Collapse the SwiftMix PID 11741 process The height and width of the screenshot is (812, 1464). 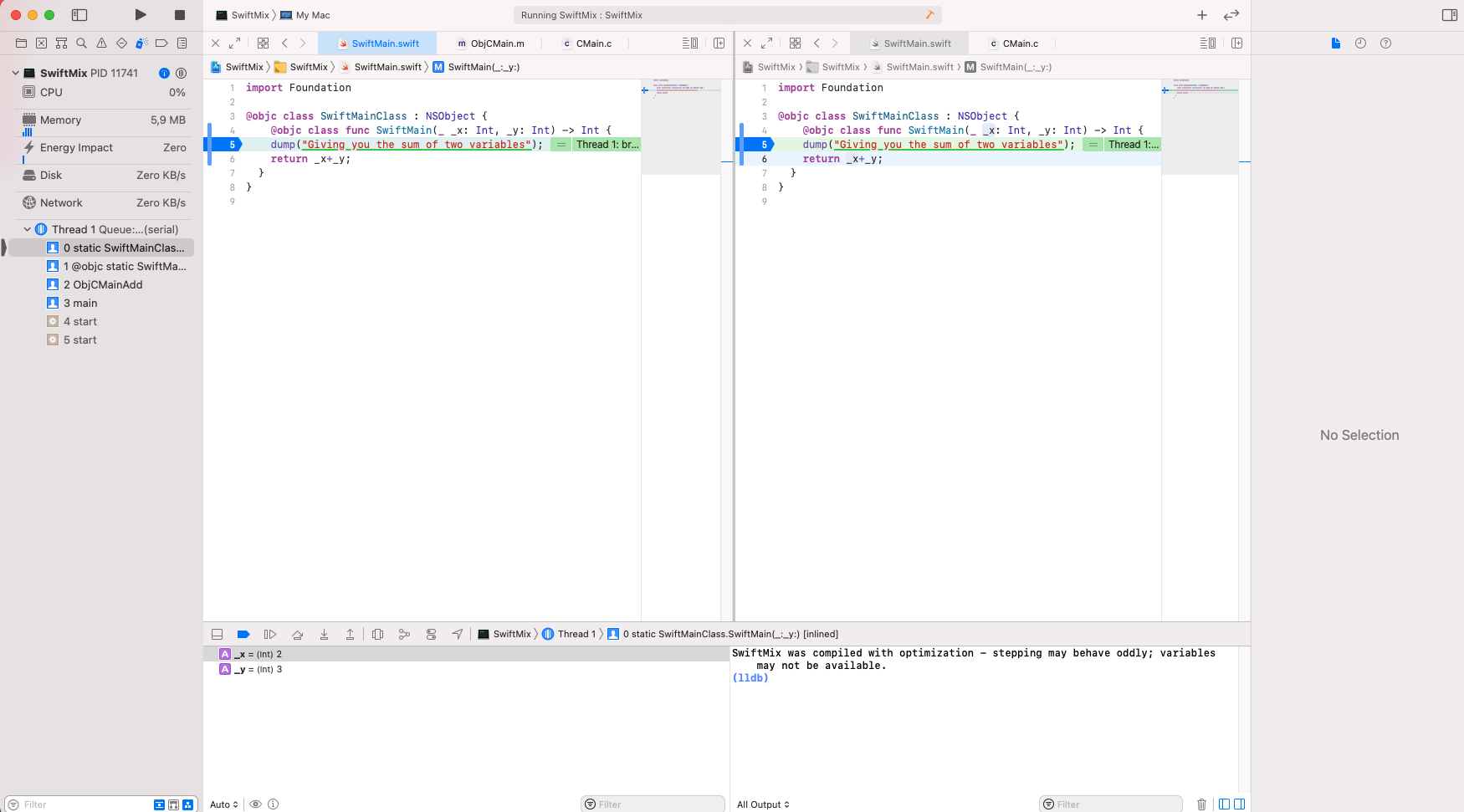coord(15,73)
